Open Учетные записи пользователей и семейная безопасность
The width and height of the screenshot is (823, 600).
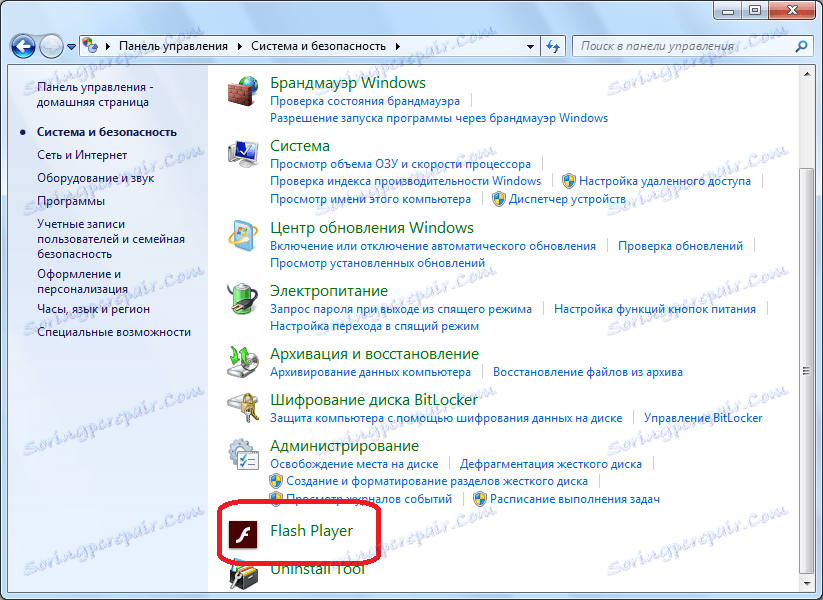pyautogui.click(x=111, y=239)
